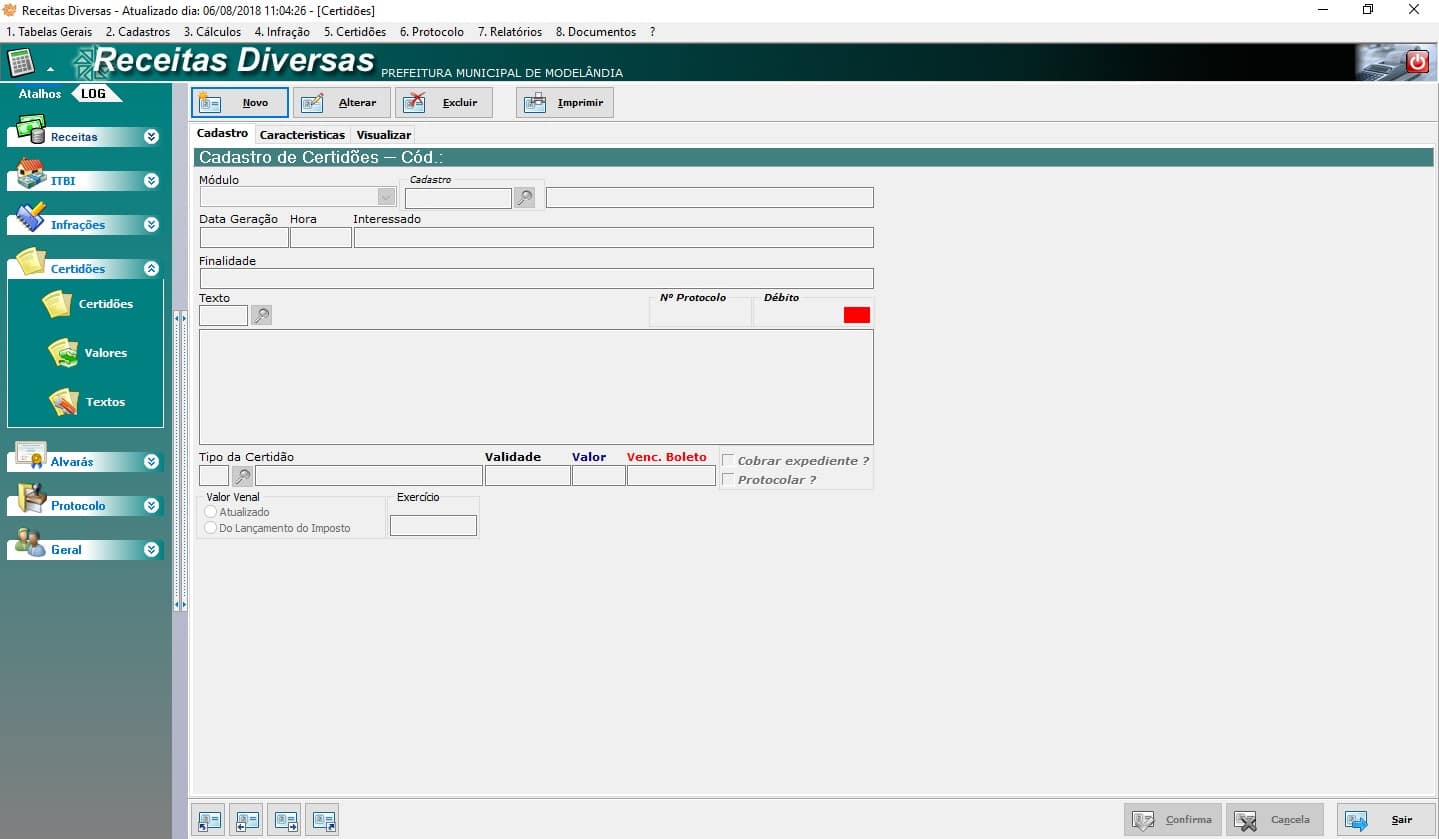Click the search icon beside Texto field
This screenshot has width=1439, height=839.
(261, 316)
